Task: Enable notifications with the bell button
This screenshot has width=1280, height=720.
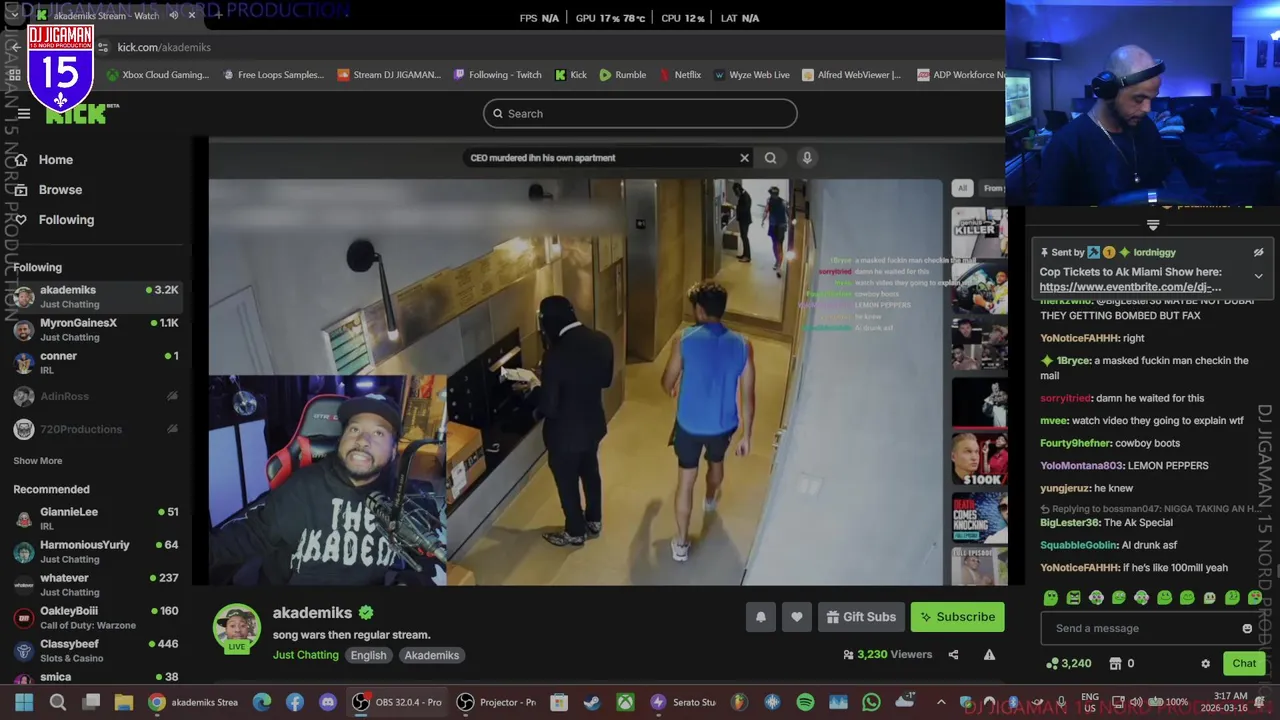Action: pyautogui.click(x=761, y=617)
